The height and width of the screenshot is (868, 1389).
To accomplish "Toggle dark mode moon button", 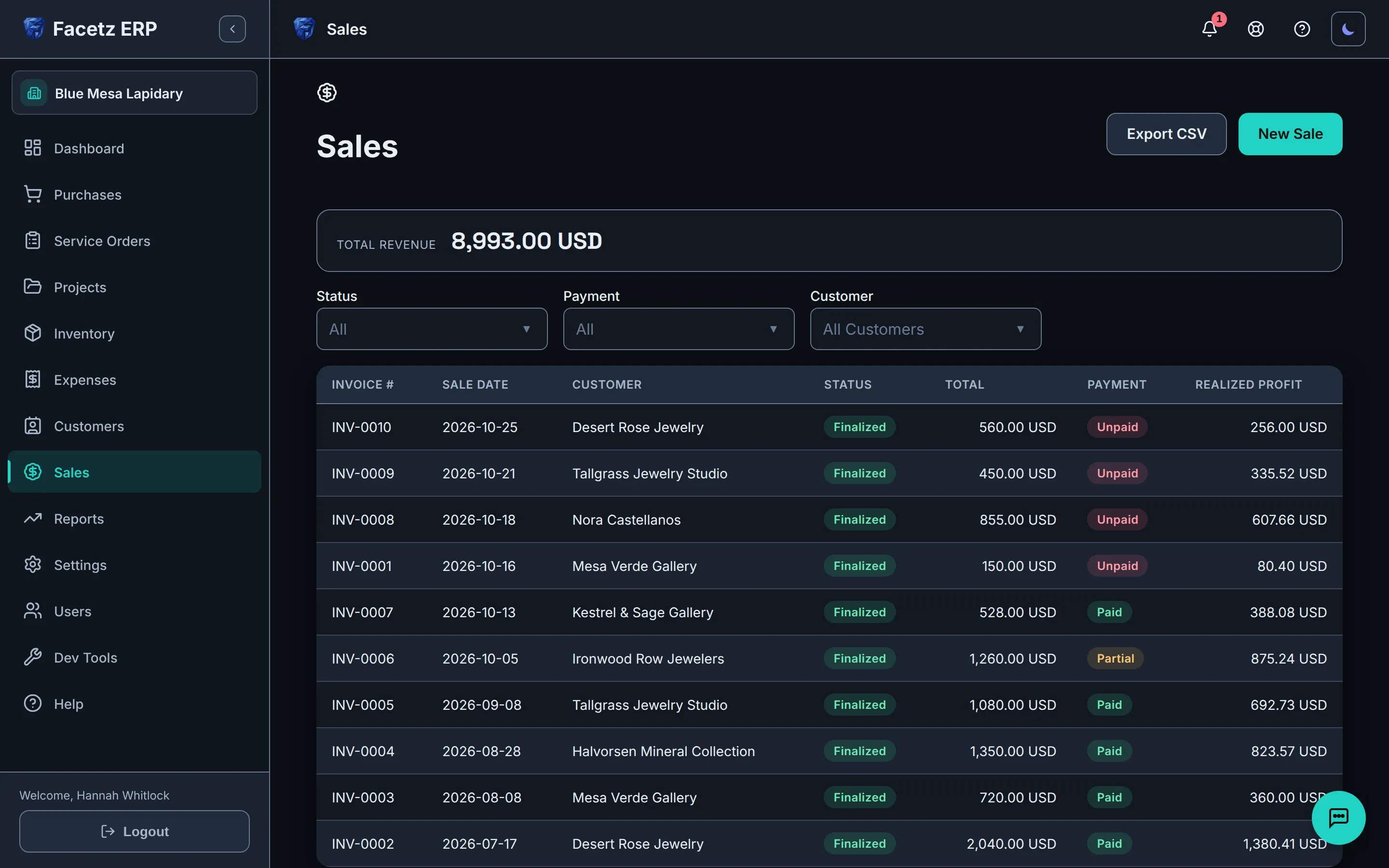I will (1348, 29).
